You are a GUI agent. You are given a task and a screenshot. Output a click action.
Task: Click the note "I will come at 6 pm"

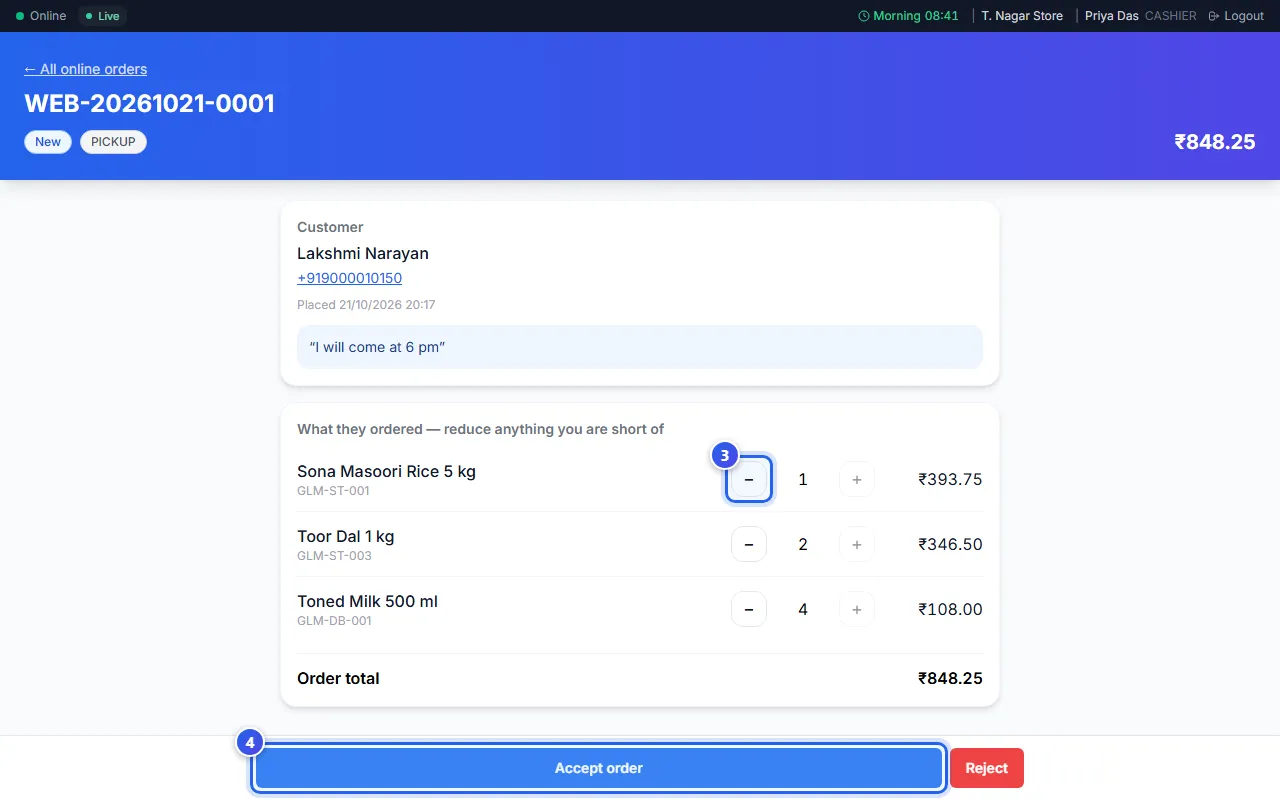tap(640, 347)
